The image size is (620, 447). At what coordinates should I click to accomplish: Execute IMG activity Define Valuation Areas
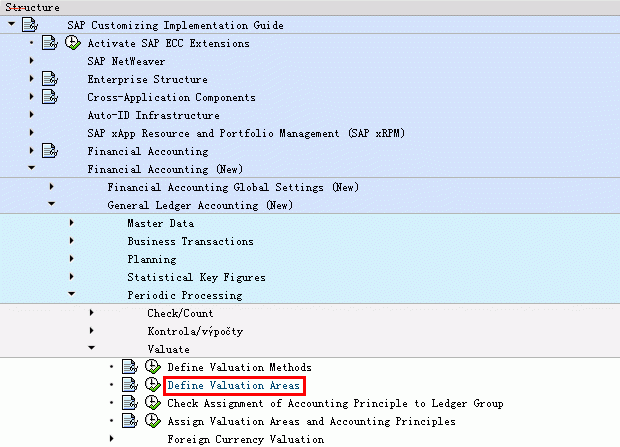click(x=153, y=384)
